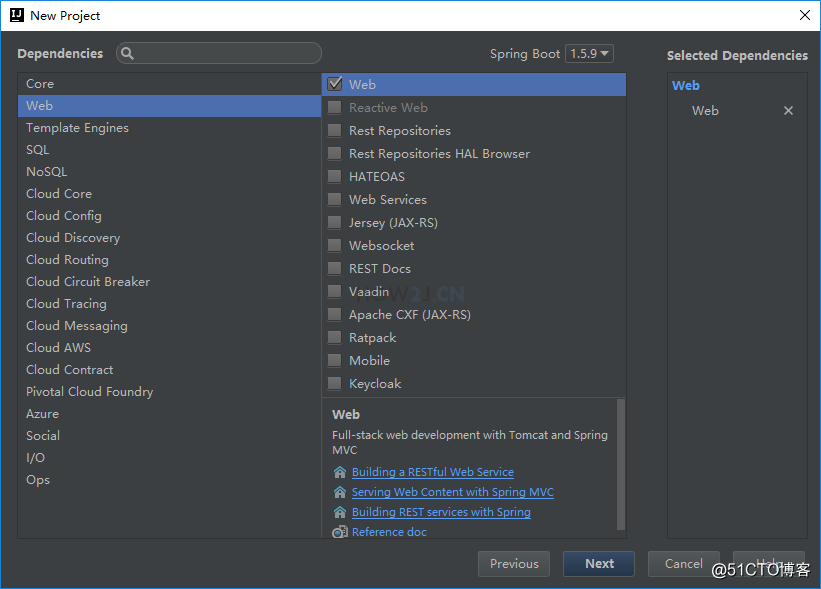This screenshot has height=589, width=821.
Task: Click the Previous button
Action: click(x=514, y=564)
